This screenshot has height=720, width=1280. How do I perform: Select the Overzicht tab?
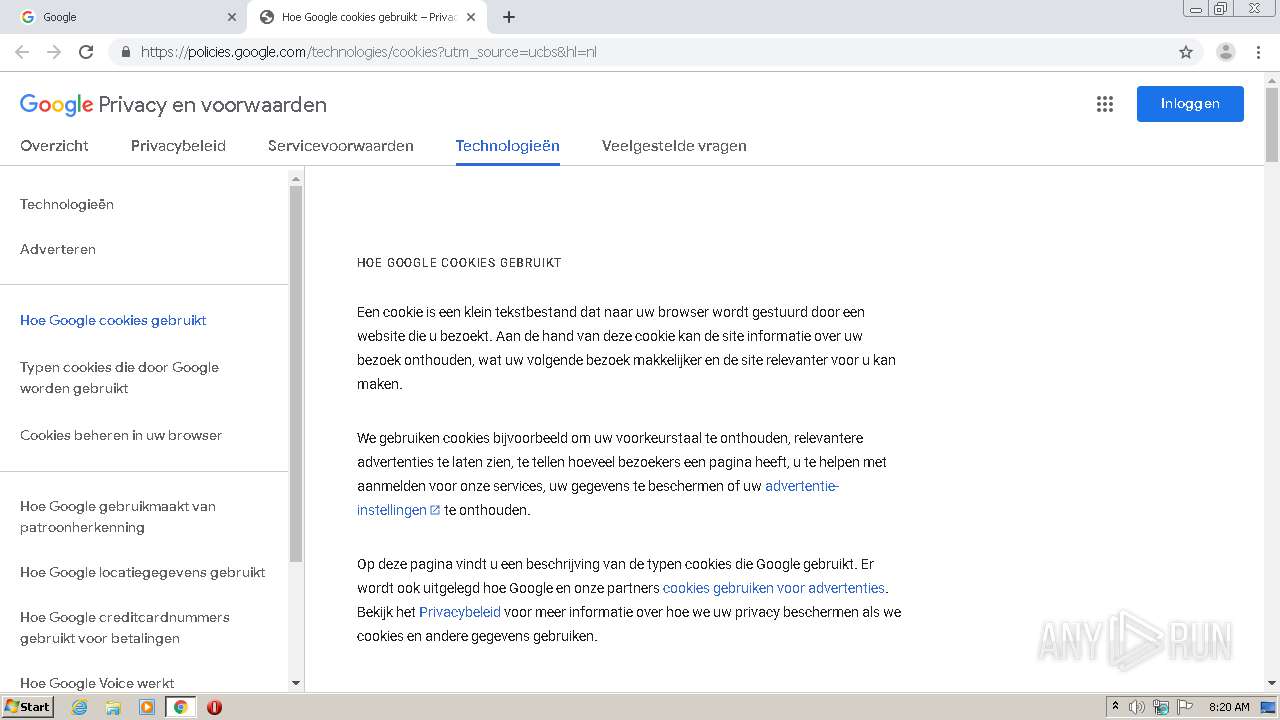point(54,146)
